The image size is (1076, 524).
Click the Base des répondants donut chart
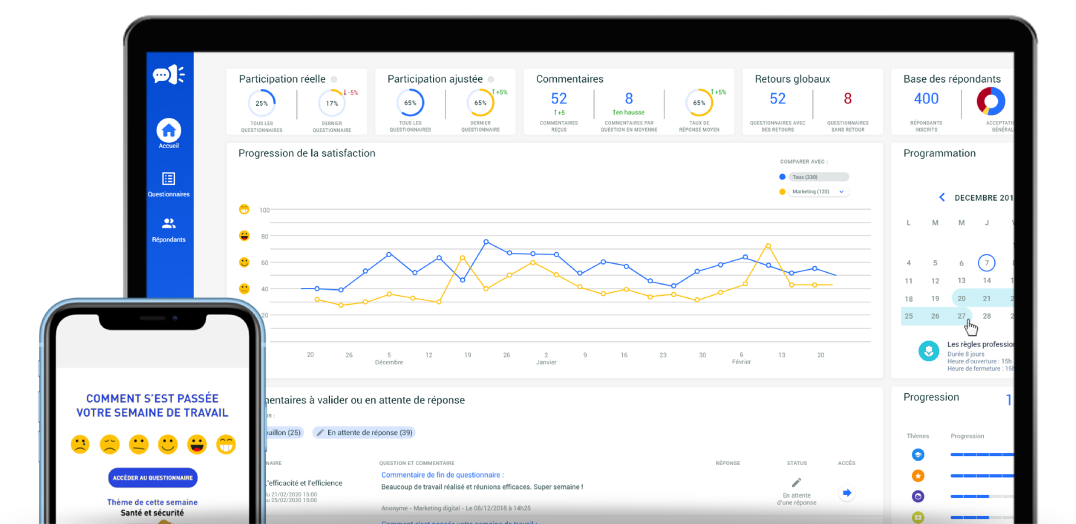click(991, 101)
